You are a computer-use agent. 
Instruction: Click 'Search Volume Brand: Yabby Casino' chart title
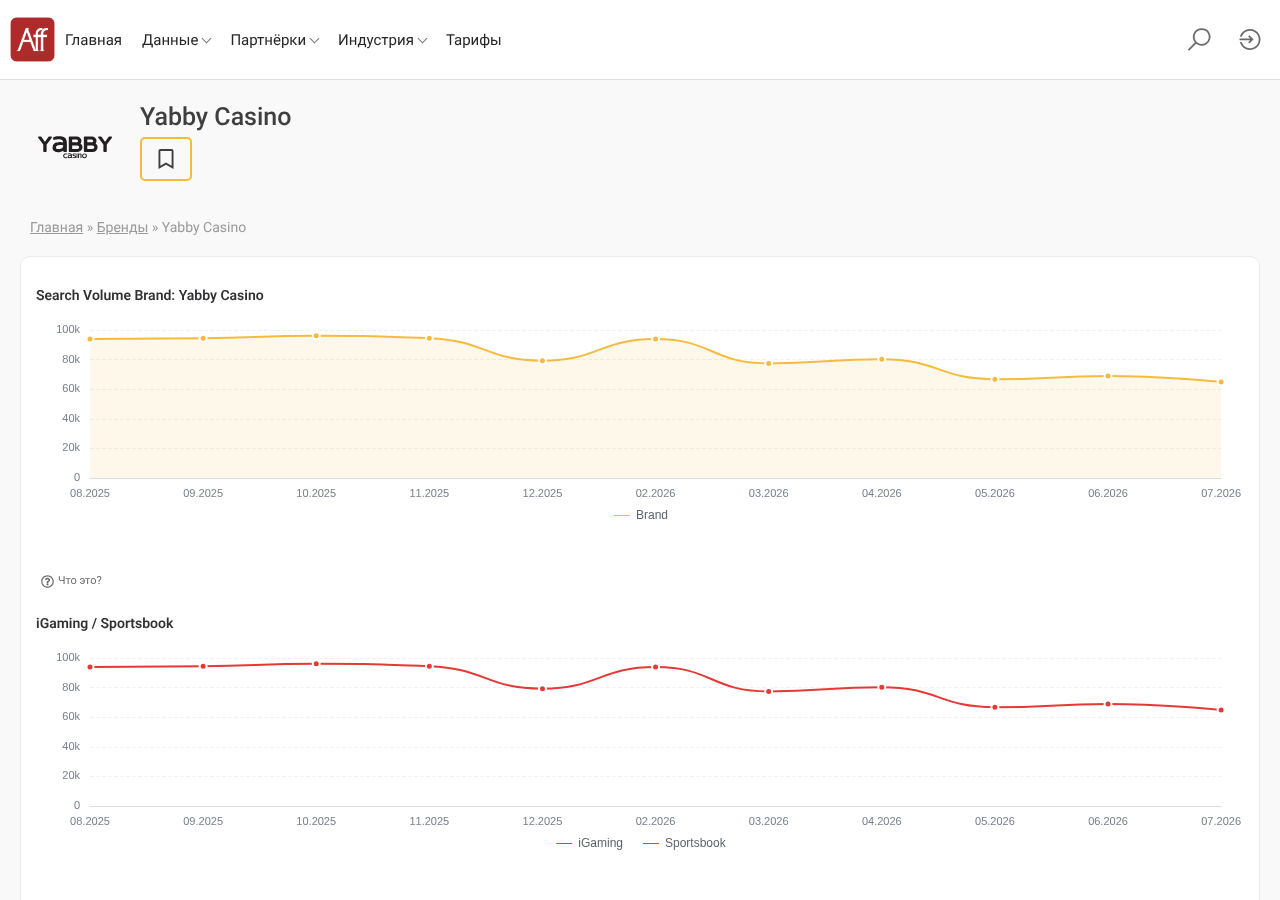tap(150, 295)
